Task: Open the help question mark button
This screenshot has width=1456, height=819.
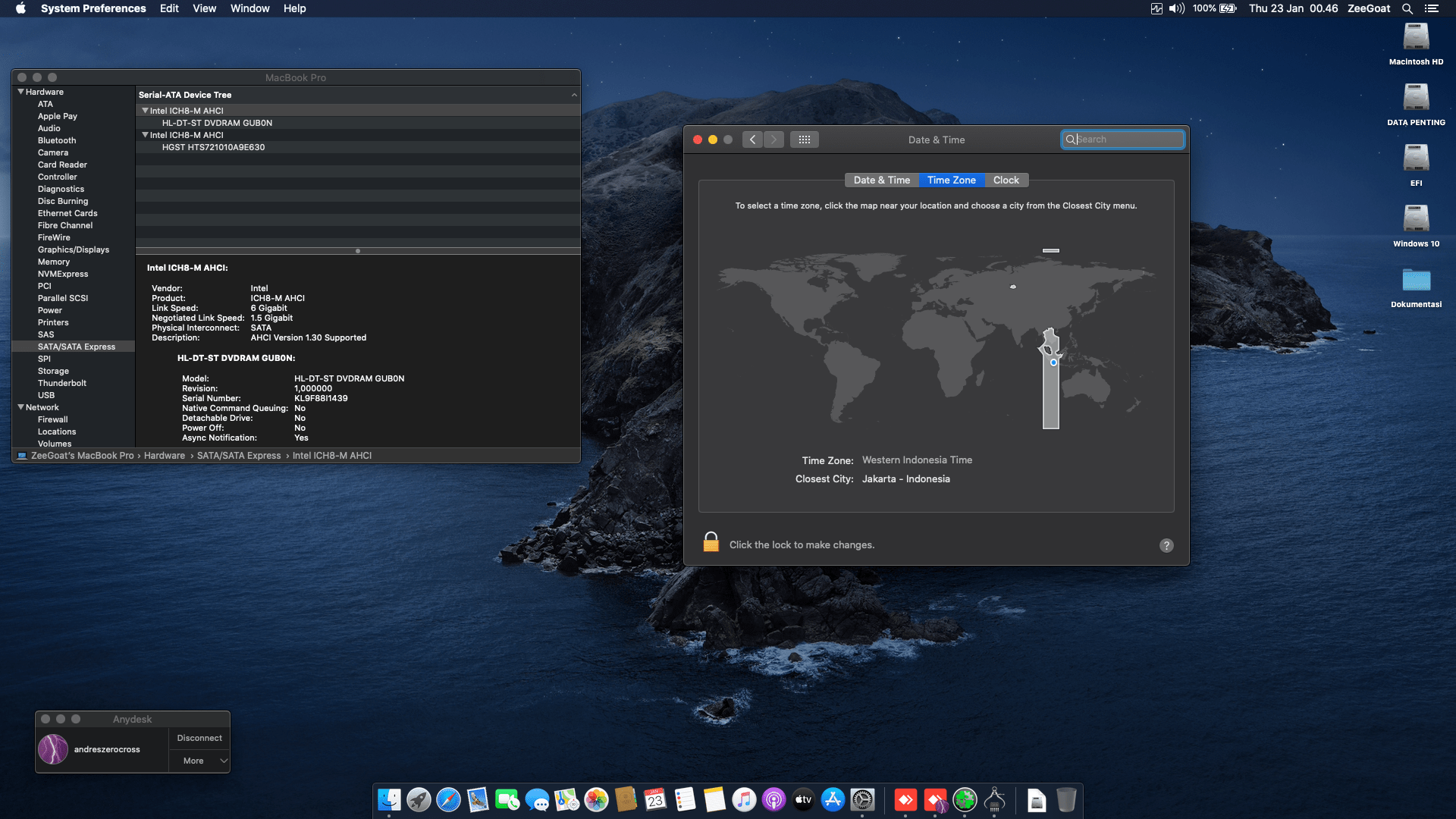Action: [1166, 545]
